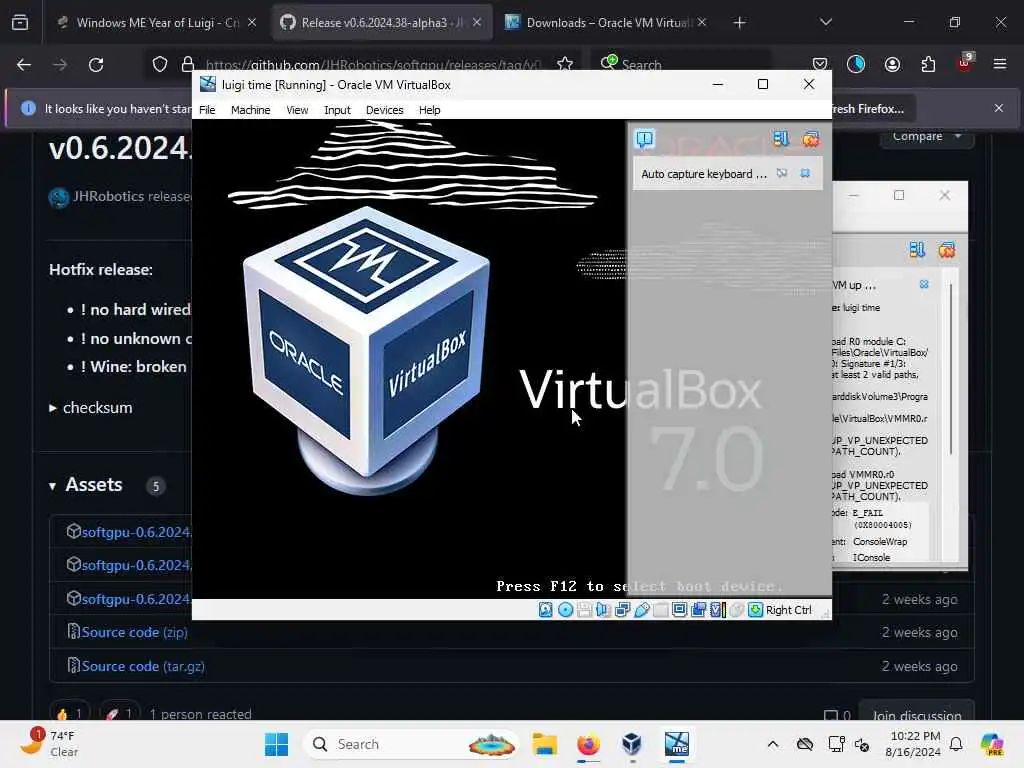
Task: Click the Firefox back arrow
Action: [24, 65]
